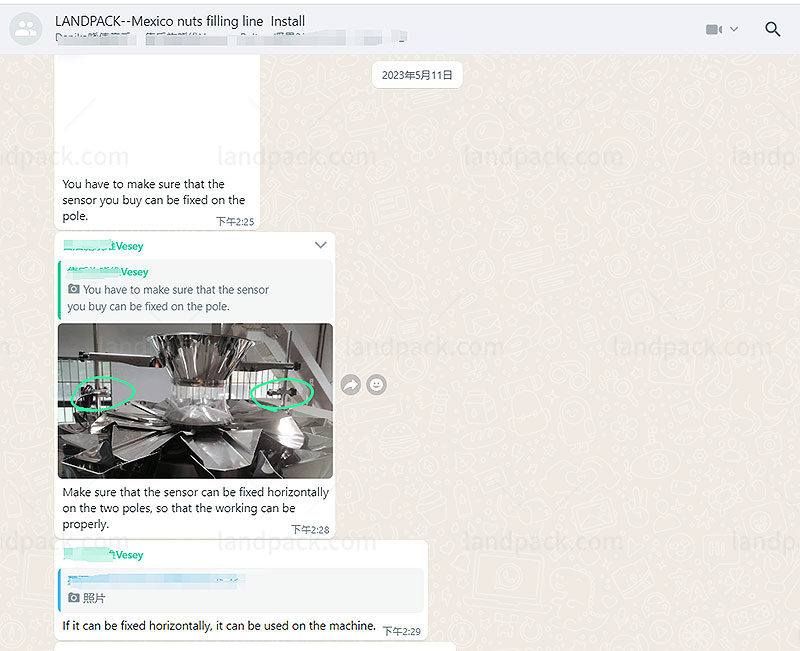Open message menu chevron on photo message
Image resolution: width=800 pixels, height=651 pixels.
tap(320, 245)
